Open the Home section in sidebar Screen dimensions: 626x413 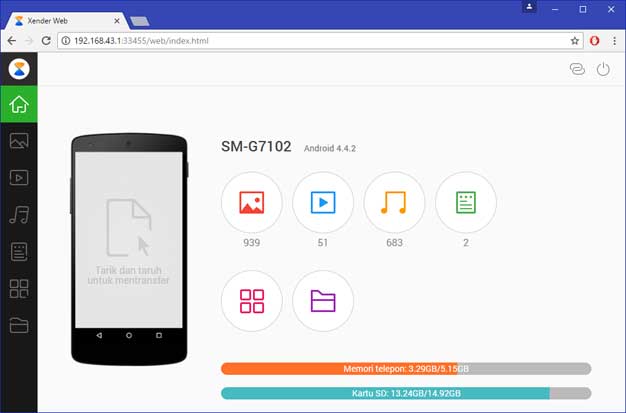click(19, 104)
